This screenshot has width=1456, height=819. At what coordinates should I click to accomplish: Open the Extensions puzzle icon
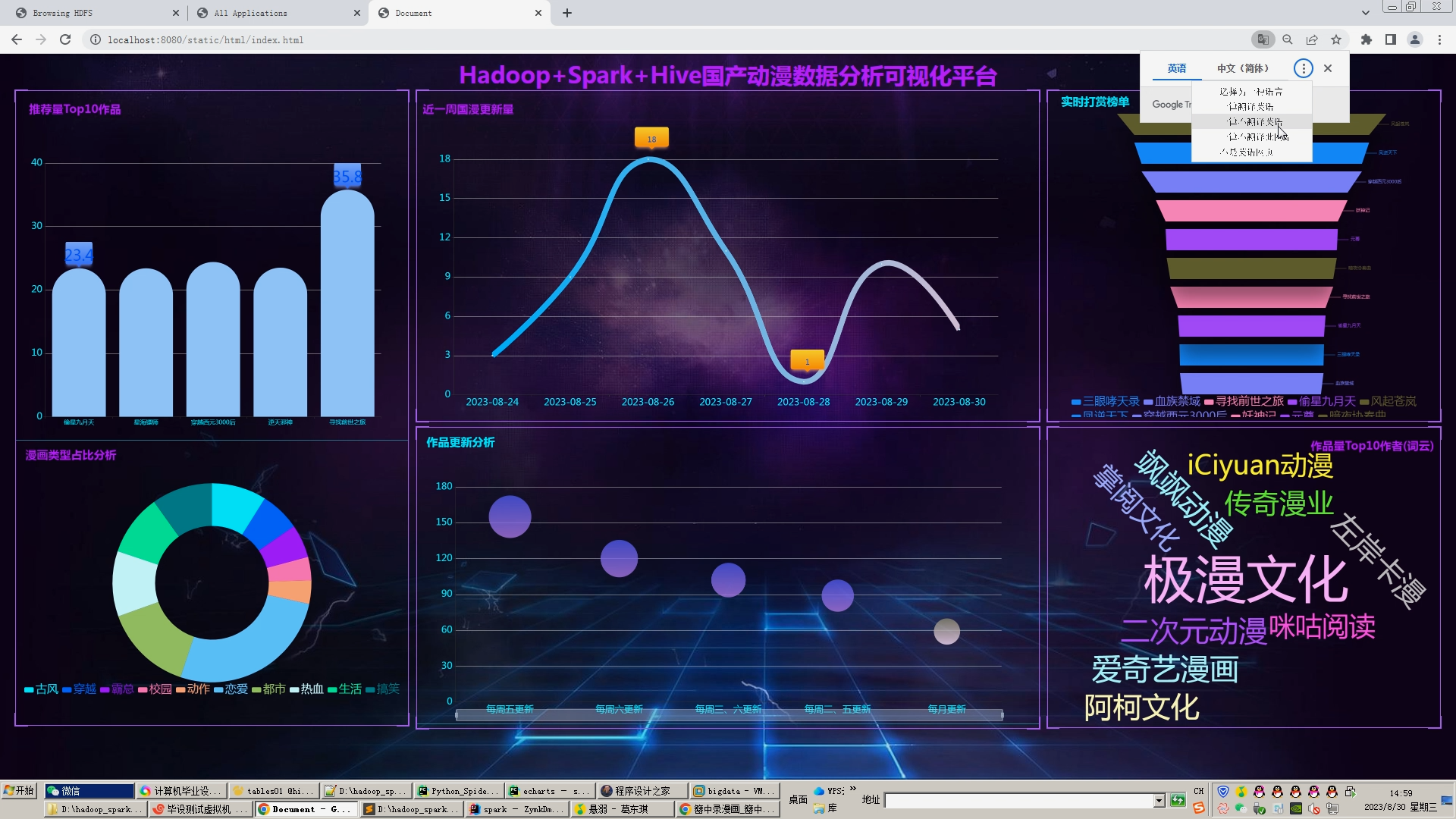(x=1367, y=39)
